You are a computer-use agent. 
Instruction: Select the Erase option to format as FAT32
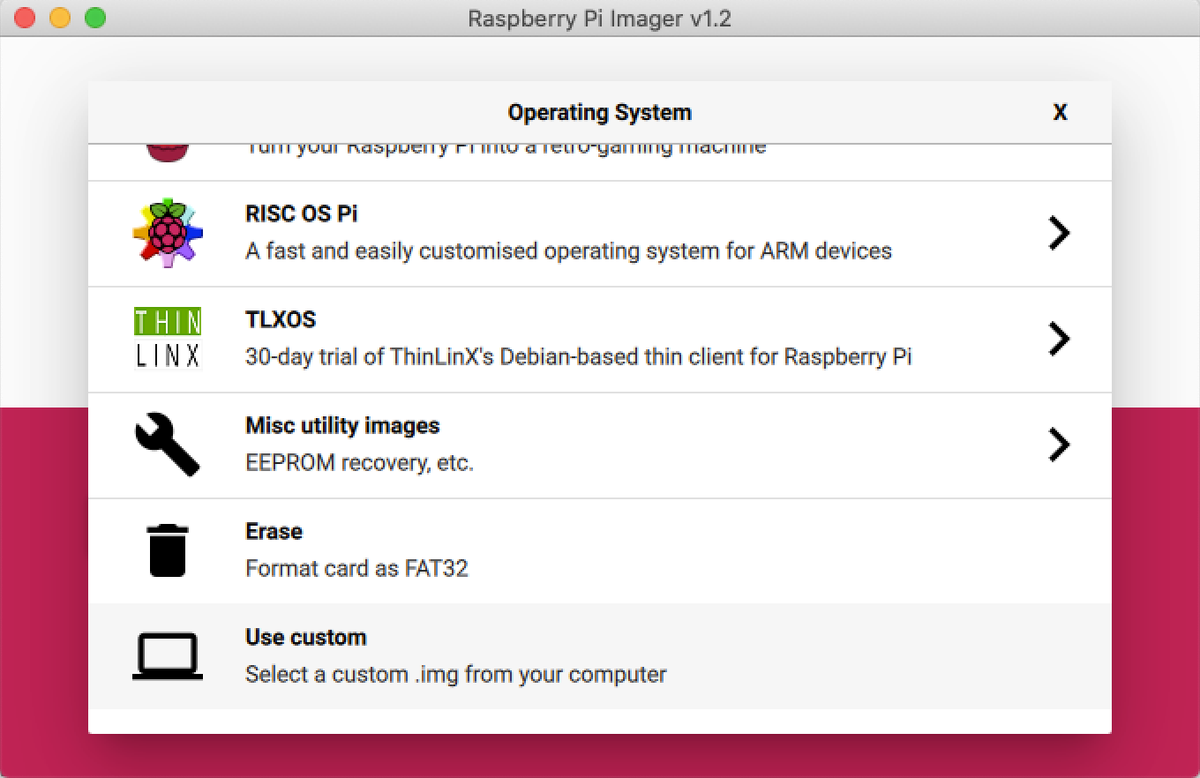point(600,550)
